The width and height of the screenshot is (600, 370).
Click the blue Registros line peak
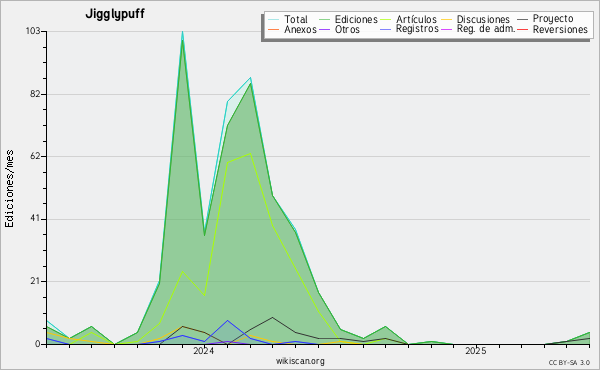click(228, 321)
